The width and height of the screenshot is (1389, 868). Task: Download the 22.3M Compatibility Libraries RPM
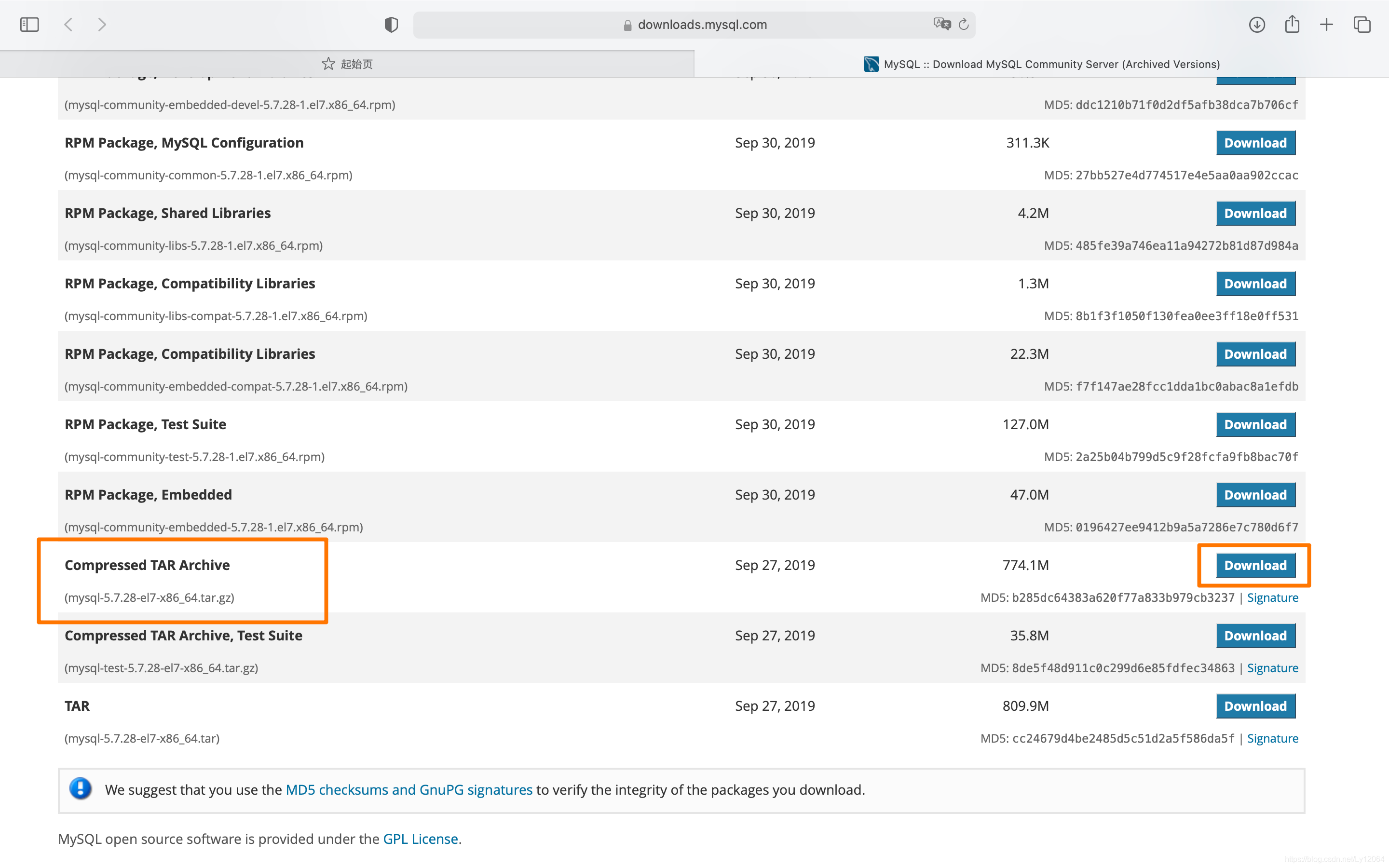[1255, 354]
